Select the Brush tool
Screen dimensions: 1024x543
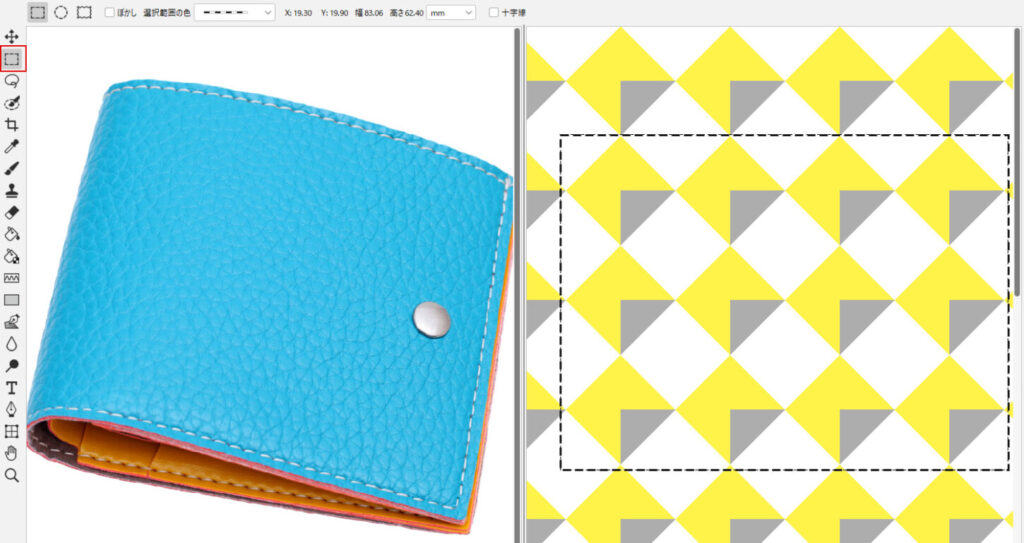click(12, 169)
